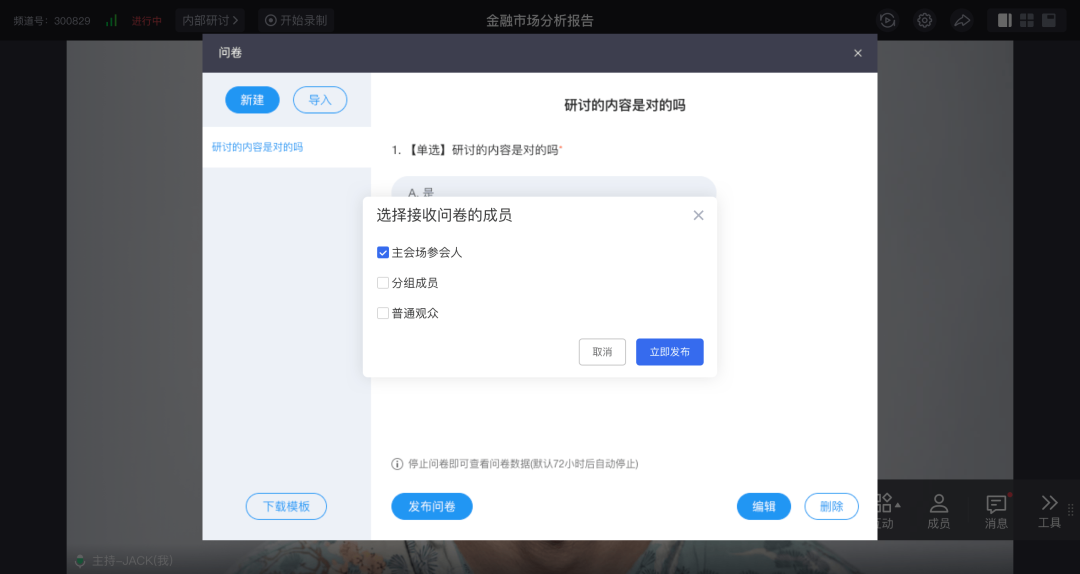
Task: Click the 立即发布 publish button
Action: [669, 352]
